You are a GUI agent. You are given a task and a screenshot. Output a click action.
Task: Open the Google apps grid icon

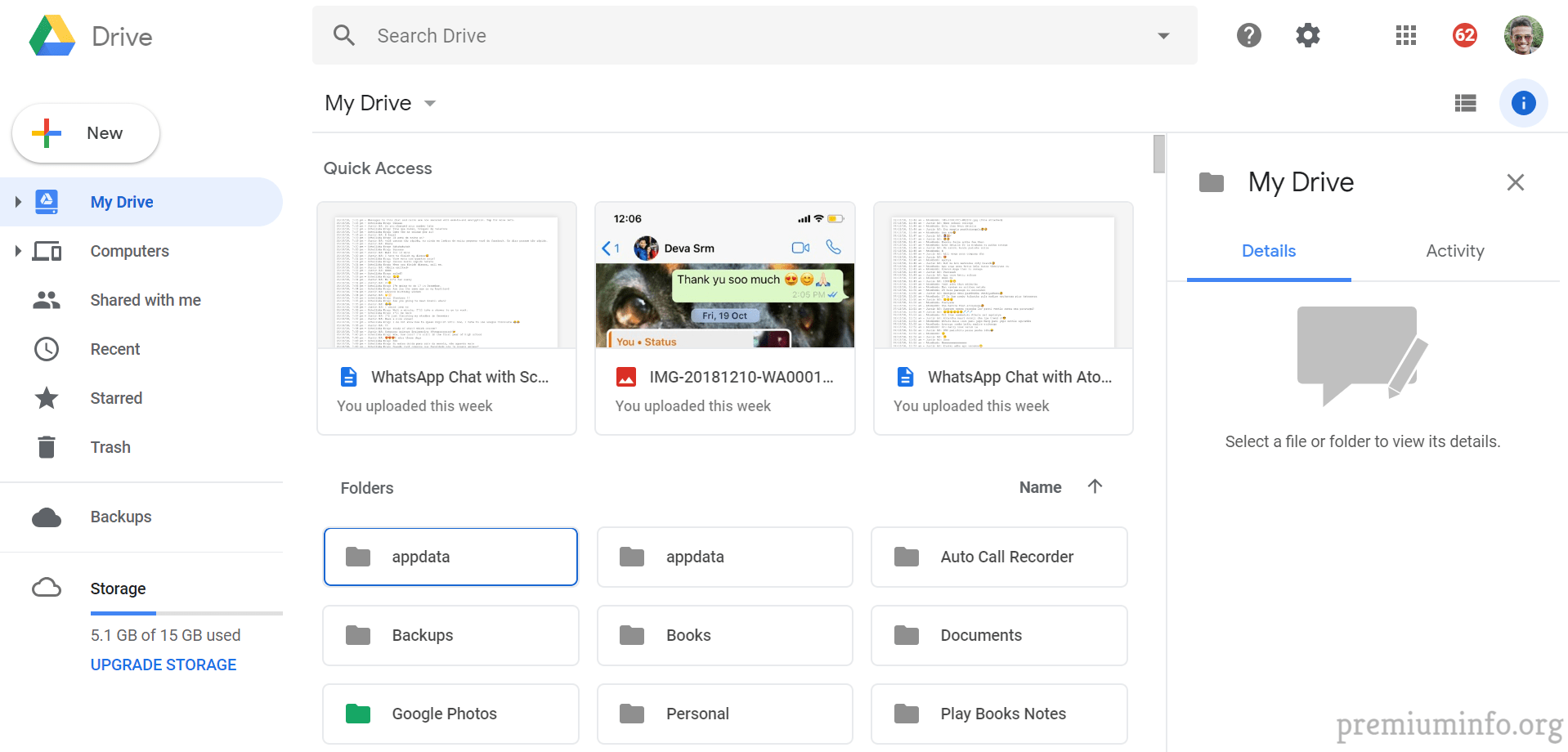coord(1405,35)
